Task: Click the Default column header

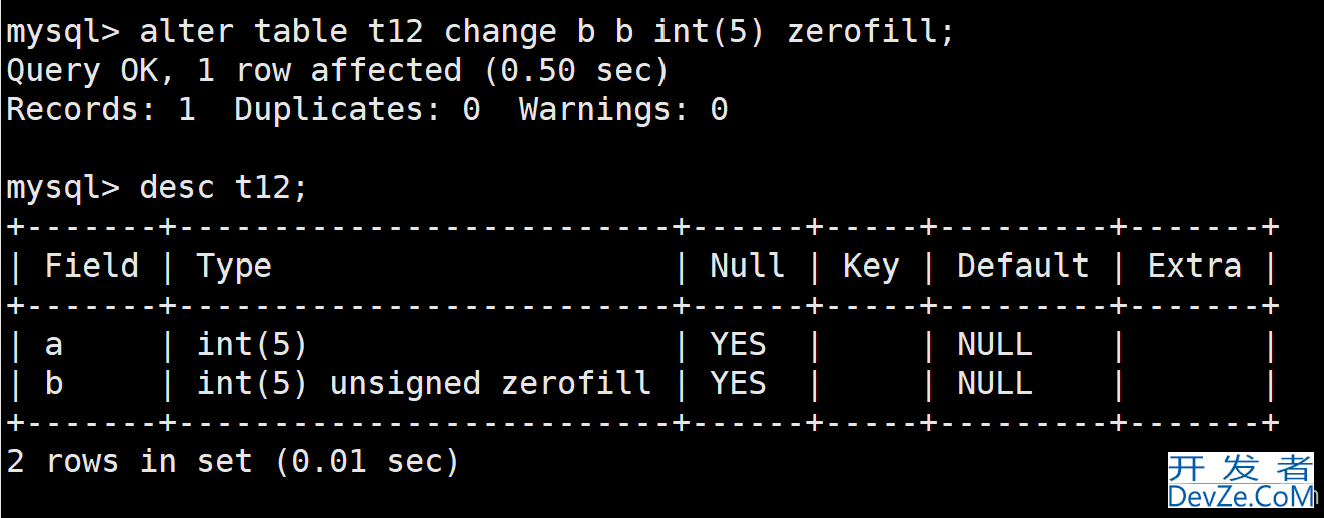Action: click(1023, 266)
